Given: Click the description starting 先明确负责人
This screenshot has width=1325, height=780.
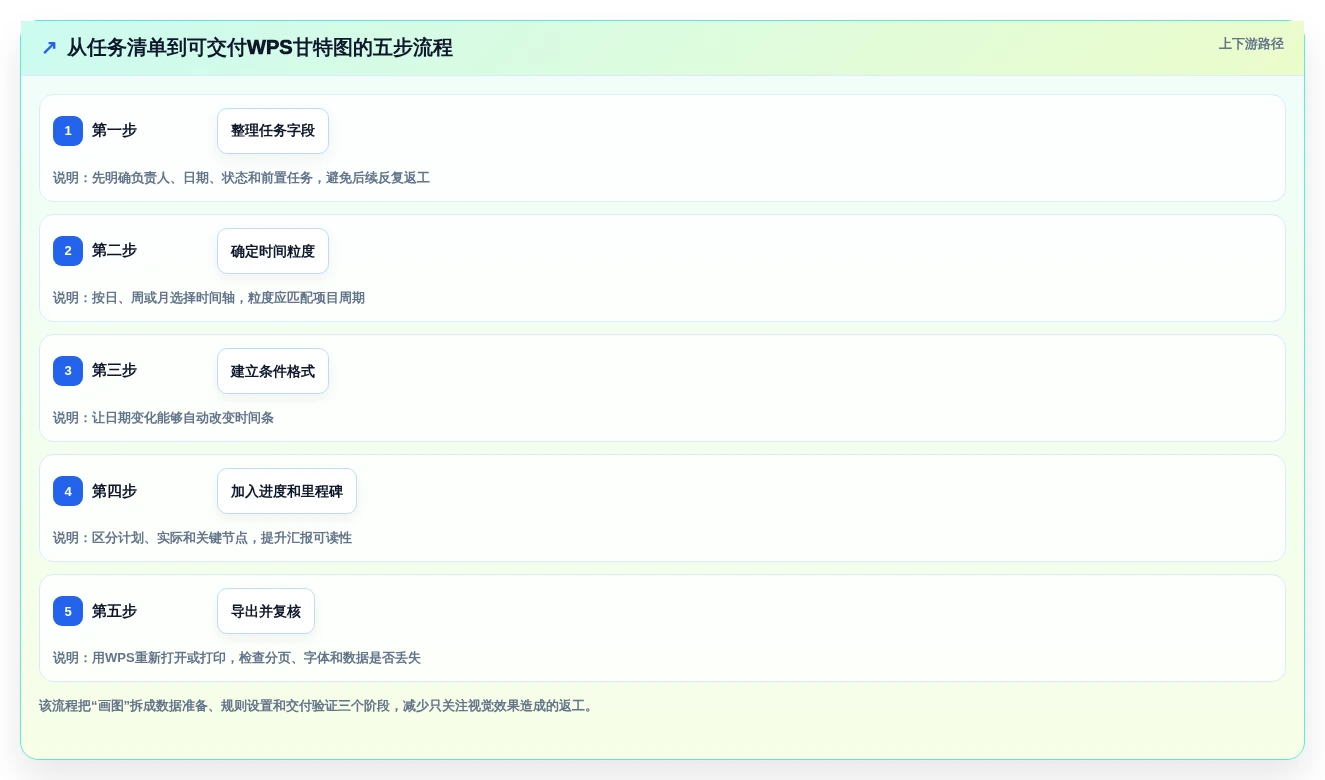Looking at the screenshot, I should click(241, 178).
